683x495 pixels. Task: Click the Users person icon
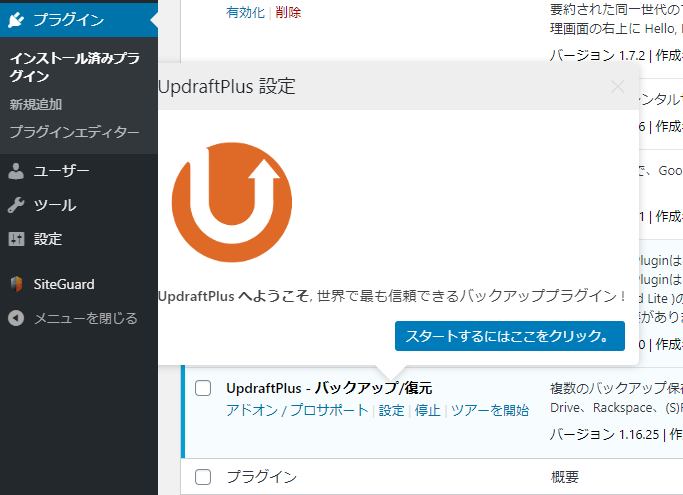[16, 171]
